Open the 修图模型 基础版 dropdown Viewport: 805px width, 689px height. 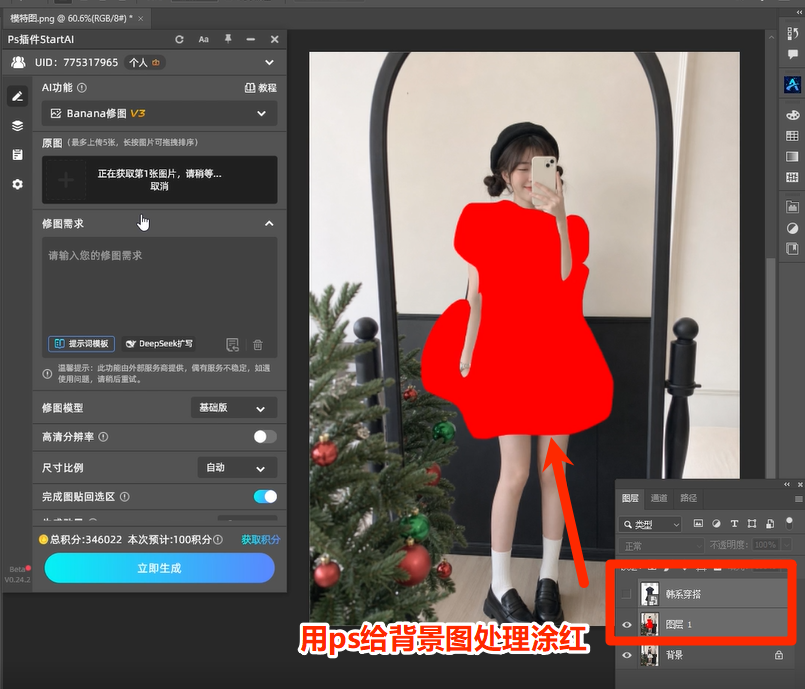(x=234, y=408)
